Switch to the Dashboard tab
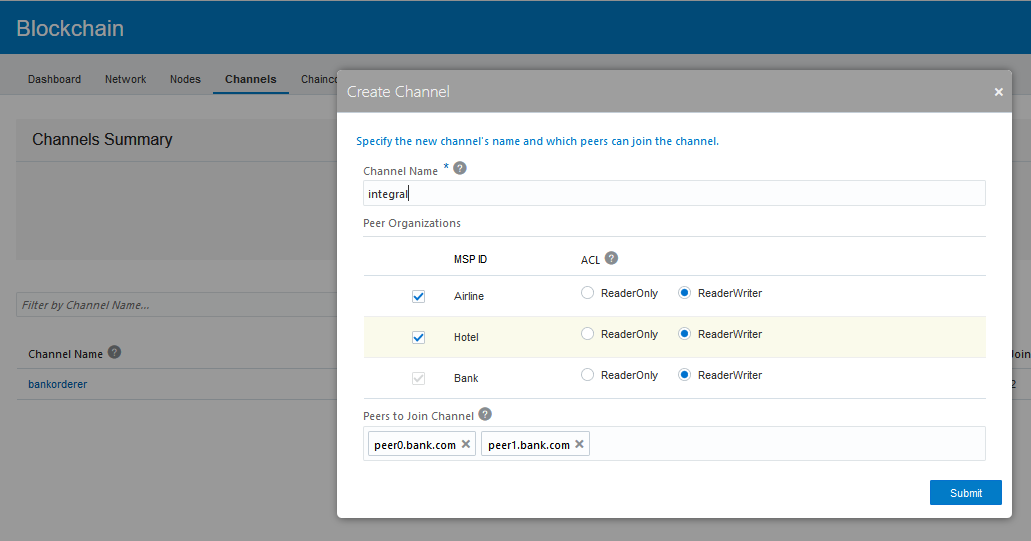1031x541 pixels. pos(54,79)
